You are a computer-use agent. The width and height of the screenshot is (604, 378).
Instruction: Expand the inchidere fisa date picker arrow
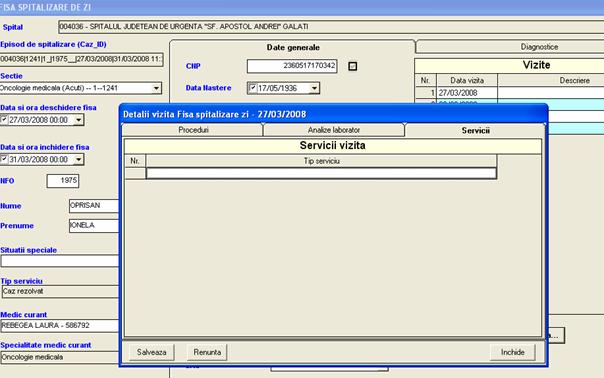click(79, 160)
